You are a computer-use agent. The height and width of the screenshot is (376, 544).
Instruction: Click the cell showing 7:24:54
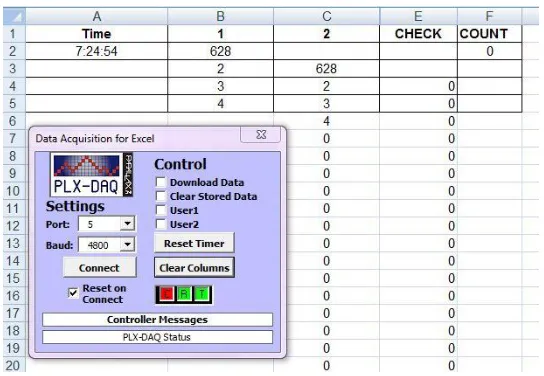tap(96, 51)
